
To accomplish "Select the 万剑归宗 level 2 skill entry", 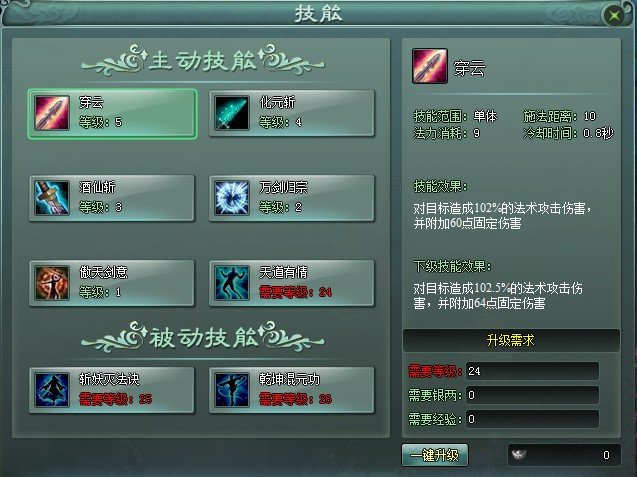I will click(x=291, y=198).
